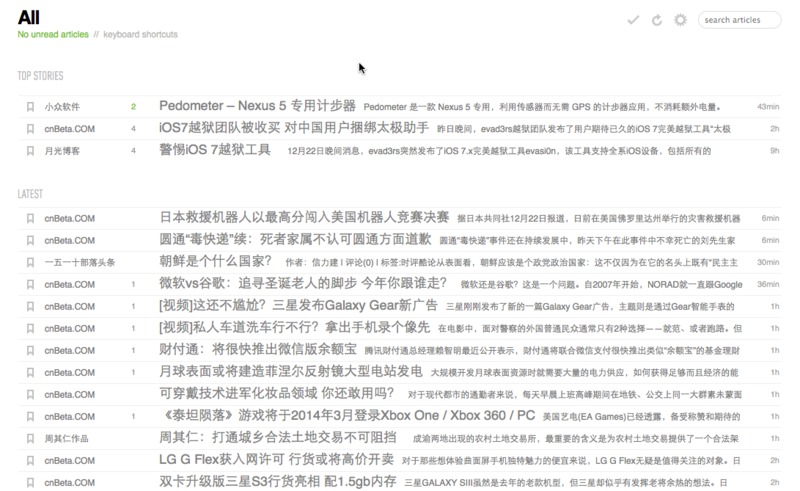Open headline 双卡升级版三星S3行货亮相

[x=278, y=481]
